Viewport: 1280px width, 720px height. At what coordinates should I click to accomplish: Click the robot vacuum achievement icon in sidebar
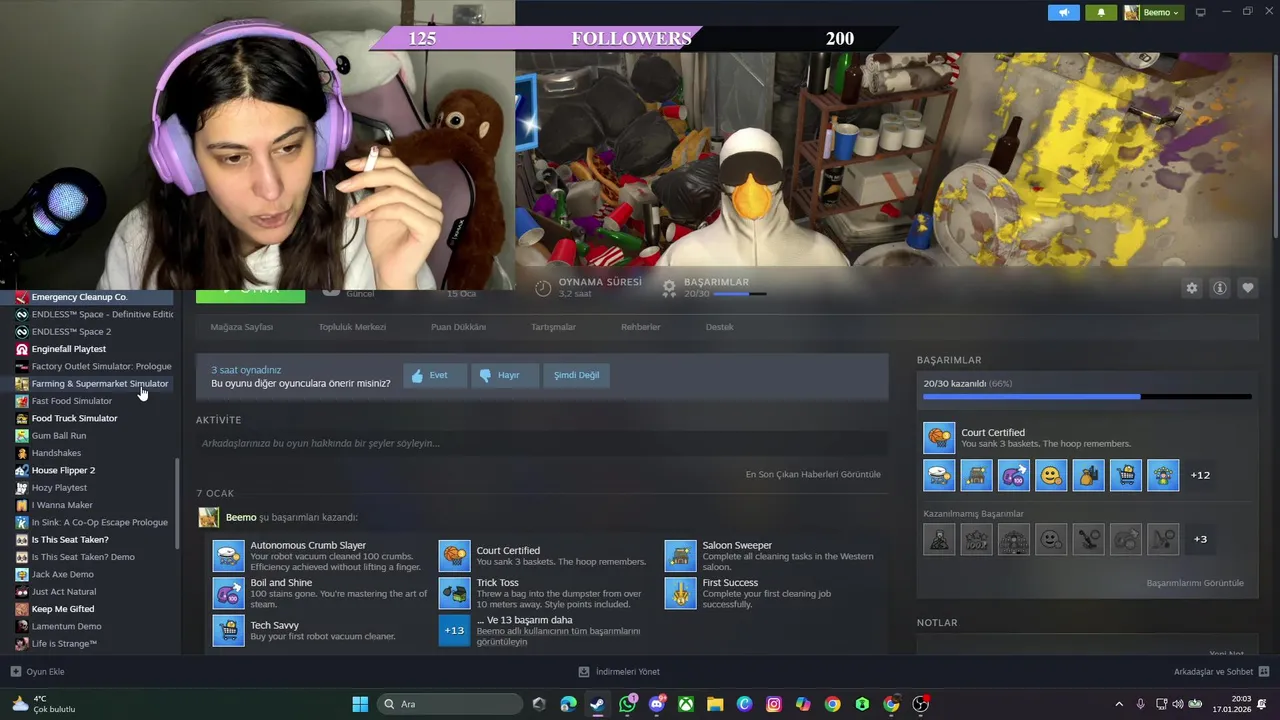[x=939, y=475]
